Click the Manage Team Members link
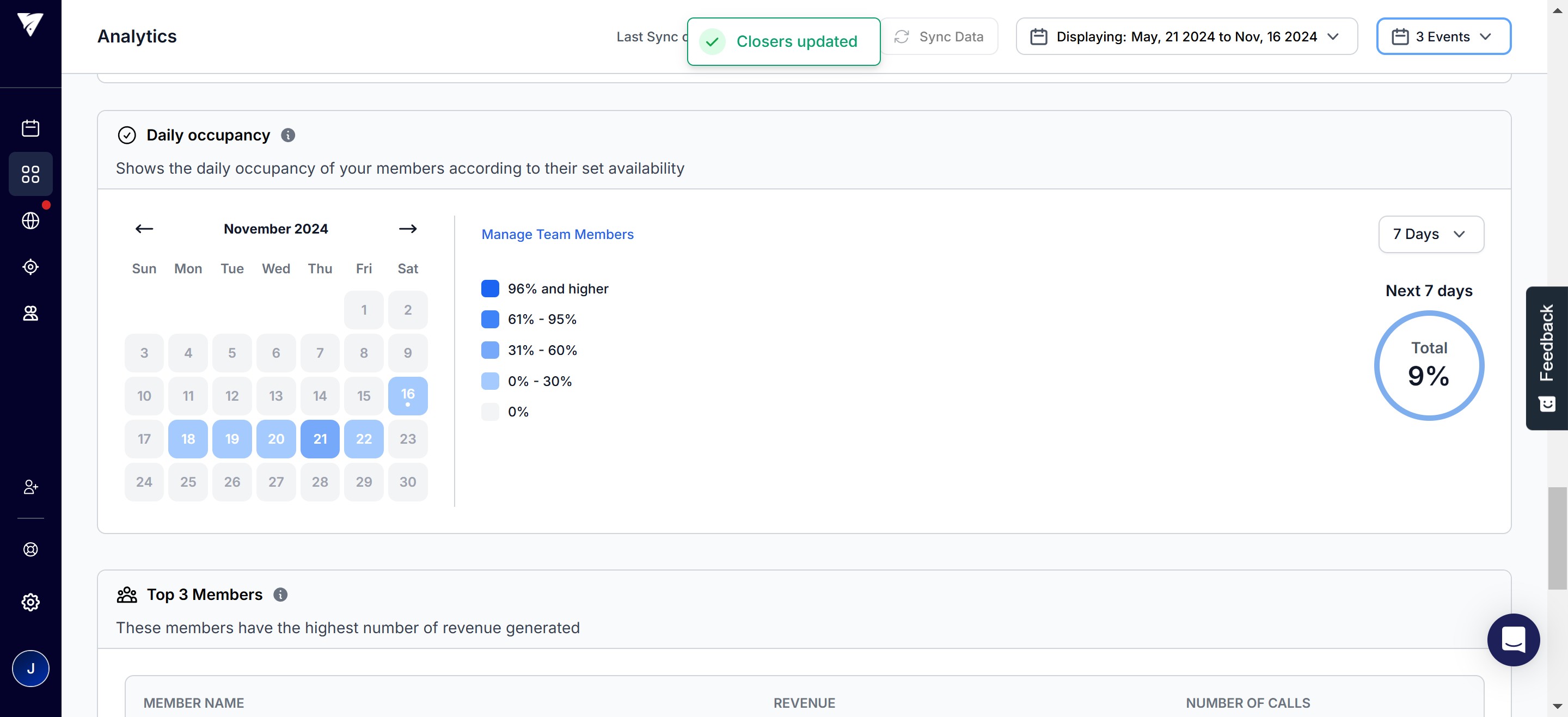Viewport: 1568px width, 717px height. point(557,234)
